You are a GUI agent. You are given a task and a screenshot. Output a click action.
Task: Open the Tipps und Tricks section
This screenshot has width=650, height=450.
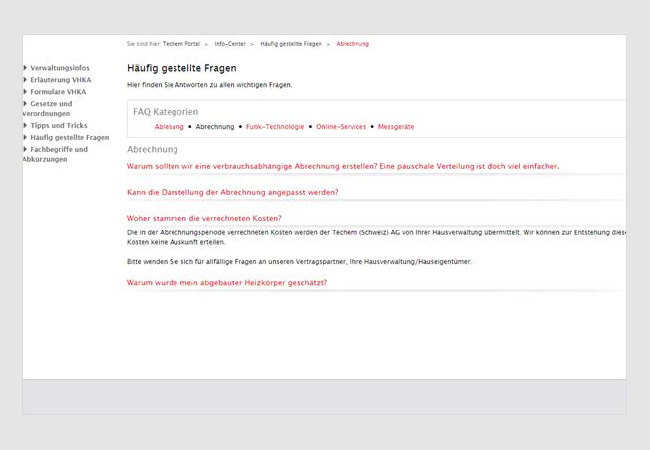58,126
